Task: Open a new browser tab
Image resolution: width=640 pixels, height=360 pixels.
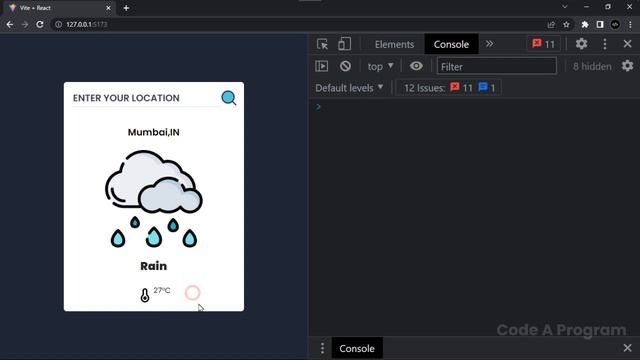Action: [126, 8]
